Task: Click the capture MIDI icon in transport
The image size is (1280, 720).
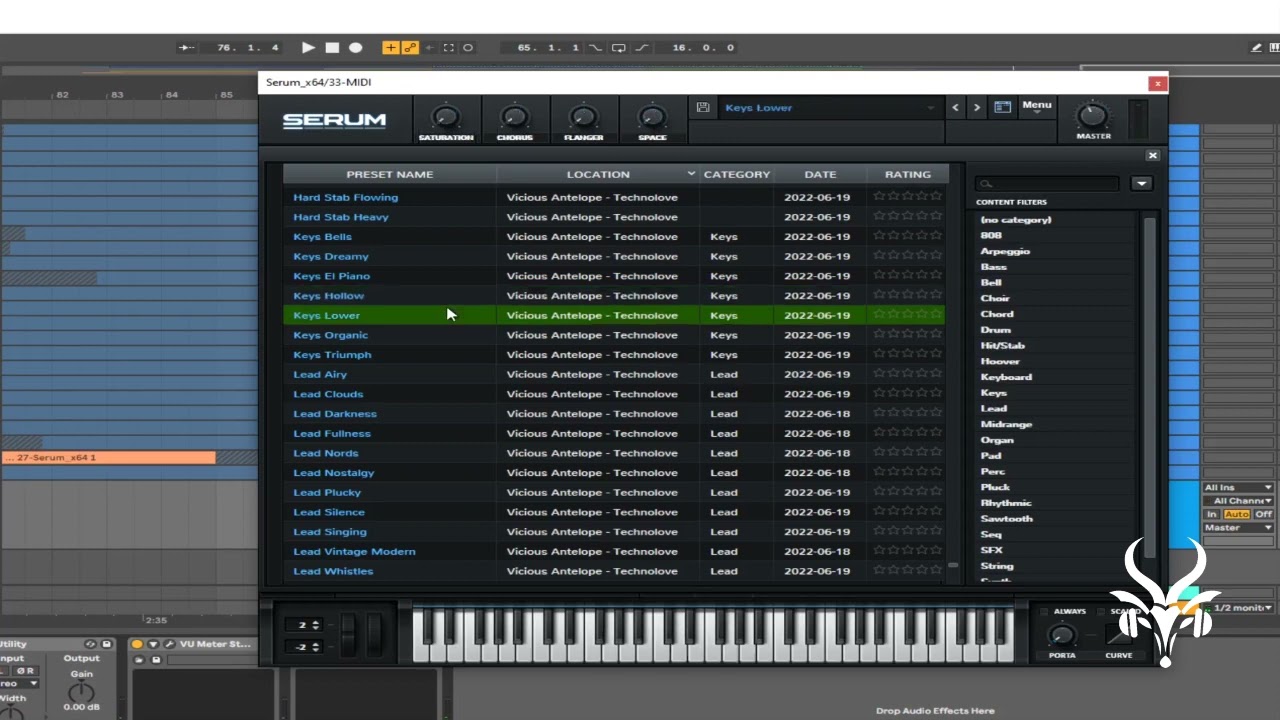Action: click(x=448, y=47)
